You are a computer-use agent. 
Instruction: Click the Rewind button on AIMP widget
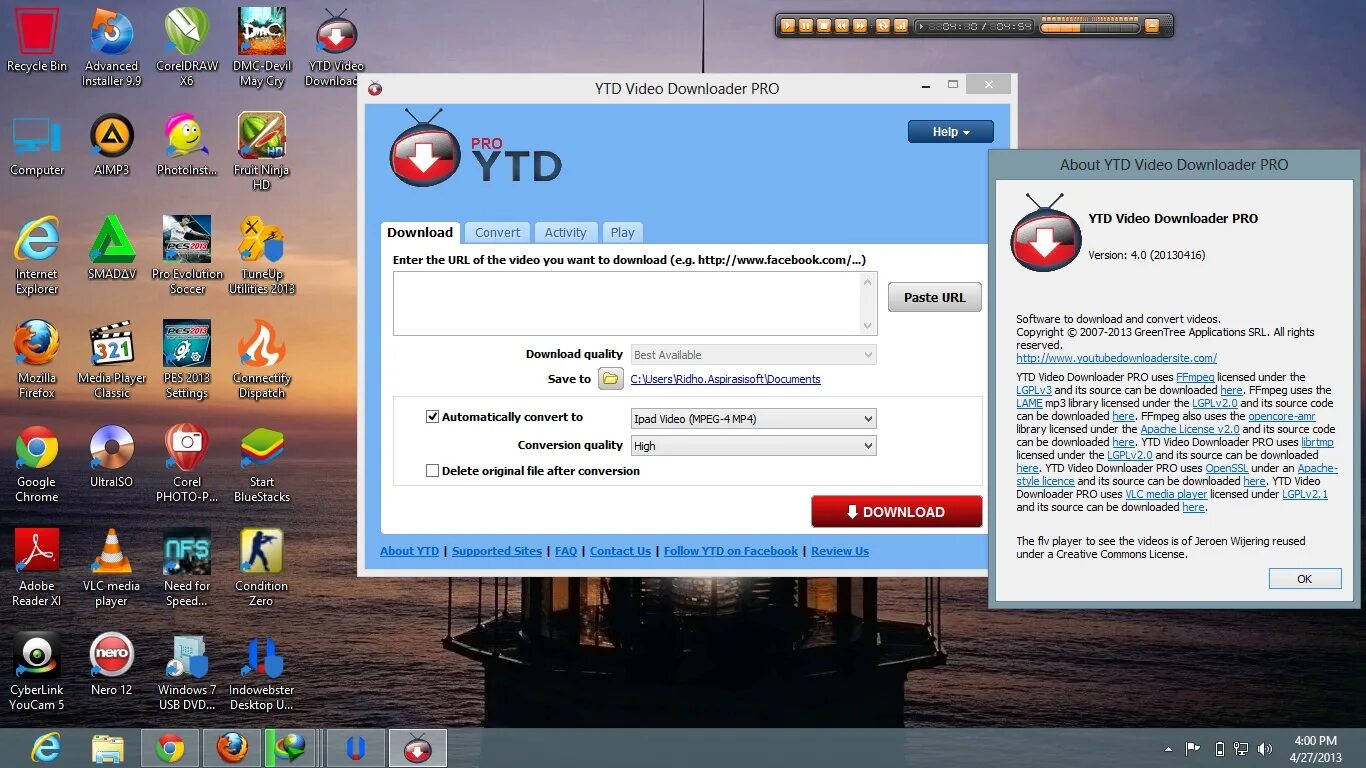[842, 26]
